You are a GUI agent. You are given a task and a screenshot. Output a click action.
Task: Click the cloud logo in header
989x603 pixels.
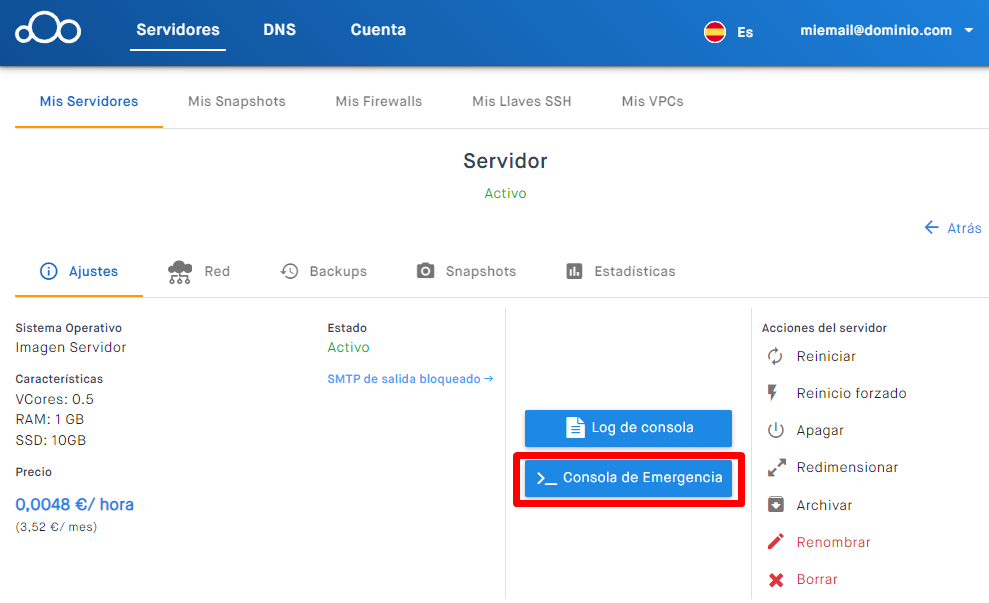(x=48, y=29)
